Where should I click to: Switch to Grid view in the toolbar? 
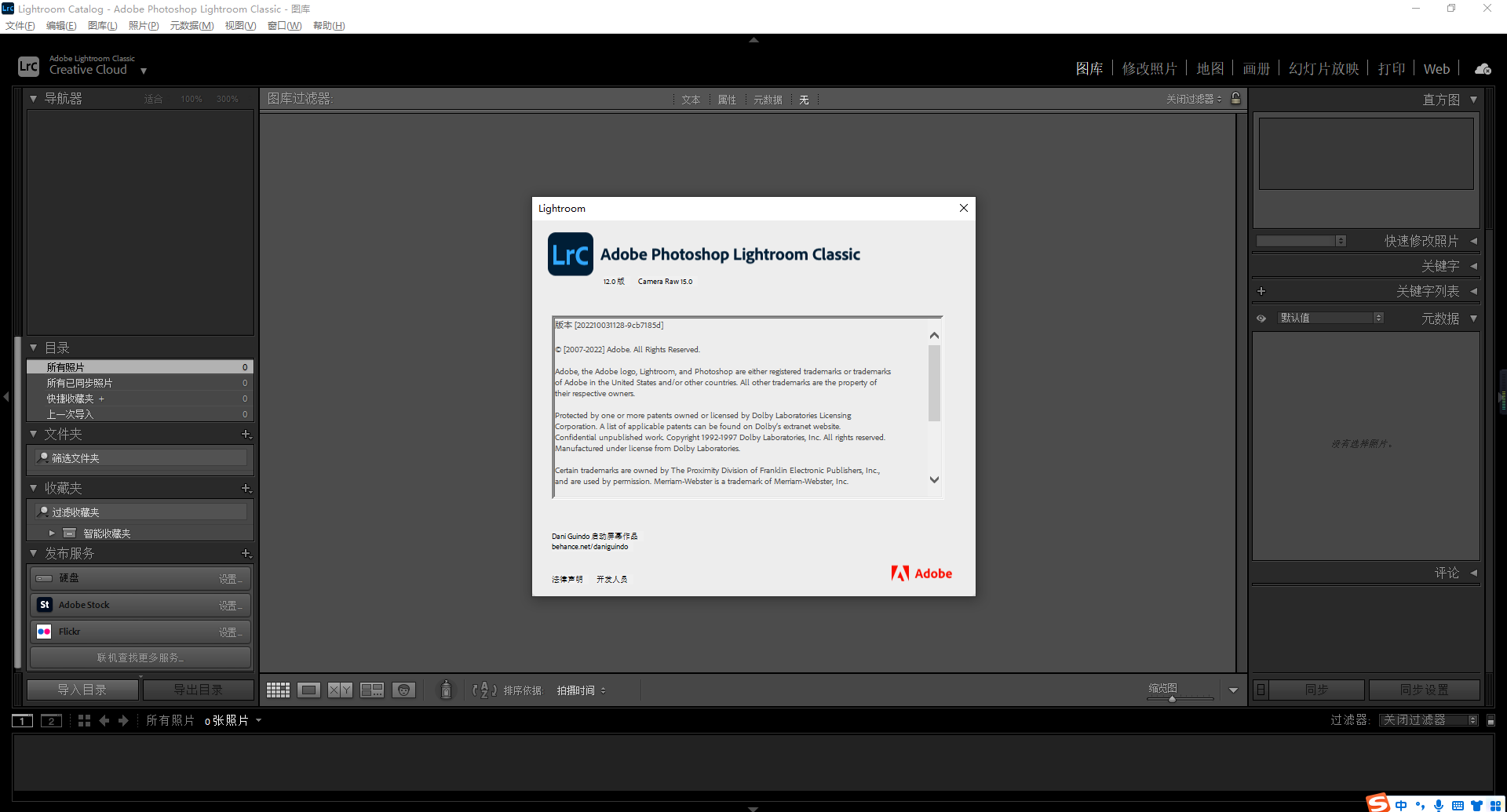click(x=278, y=690)
